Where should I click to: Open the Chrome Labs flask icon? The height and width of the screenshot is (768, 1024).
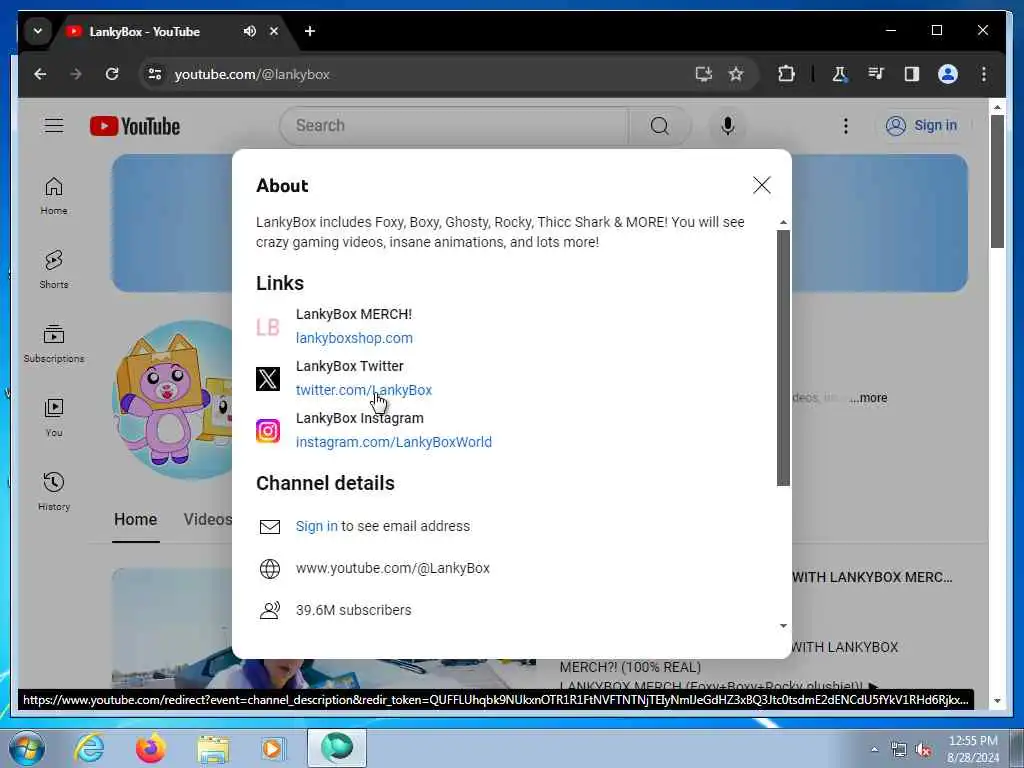pyautogui.click(x=840, y=74)
